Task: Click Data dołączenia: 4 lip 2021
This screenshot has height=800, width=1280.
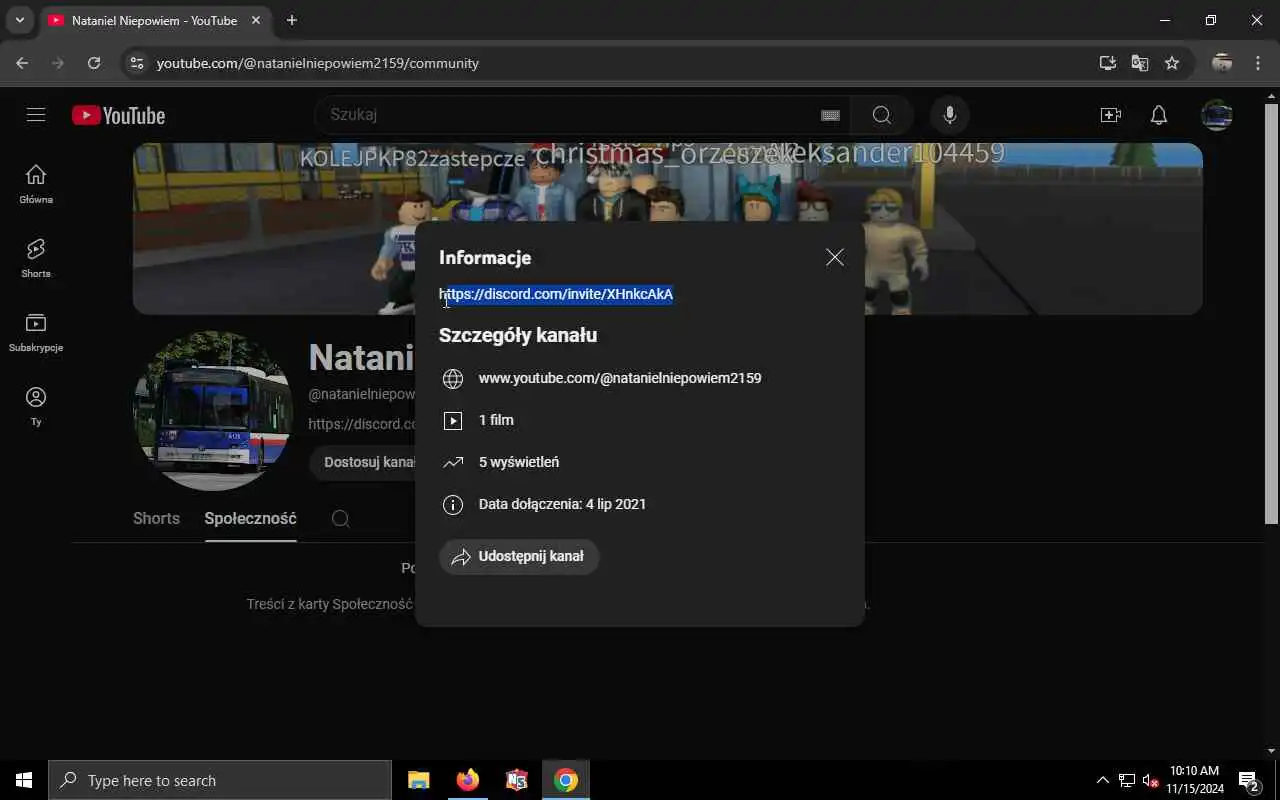Action: tap(562, 504)
